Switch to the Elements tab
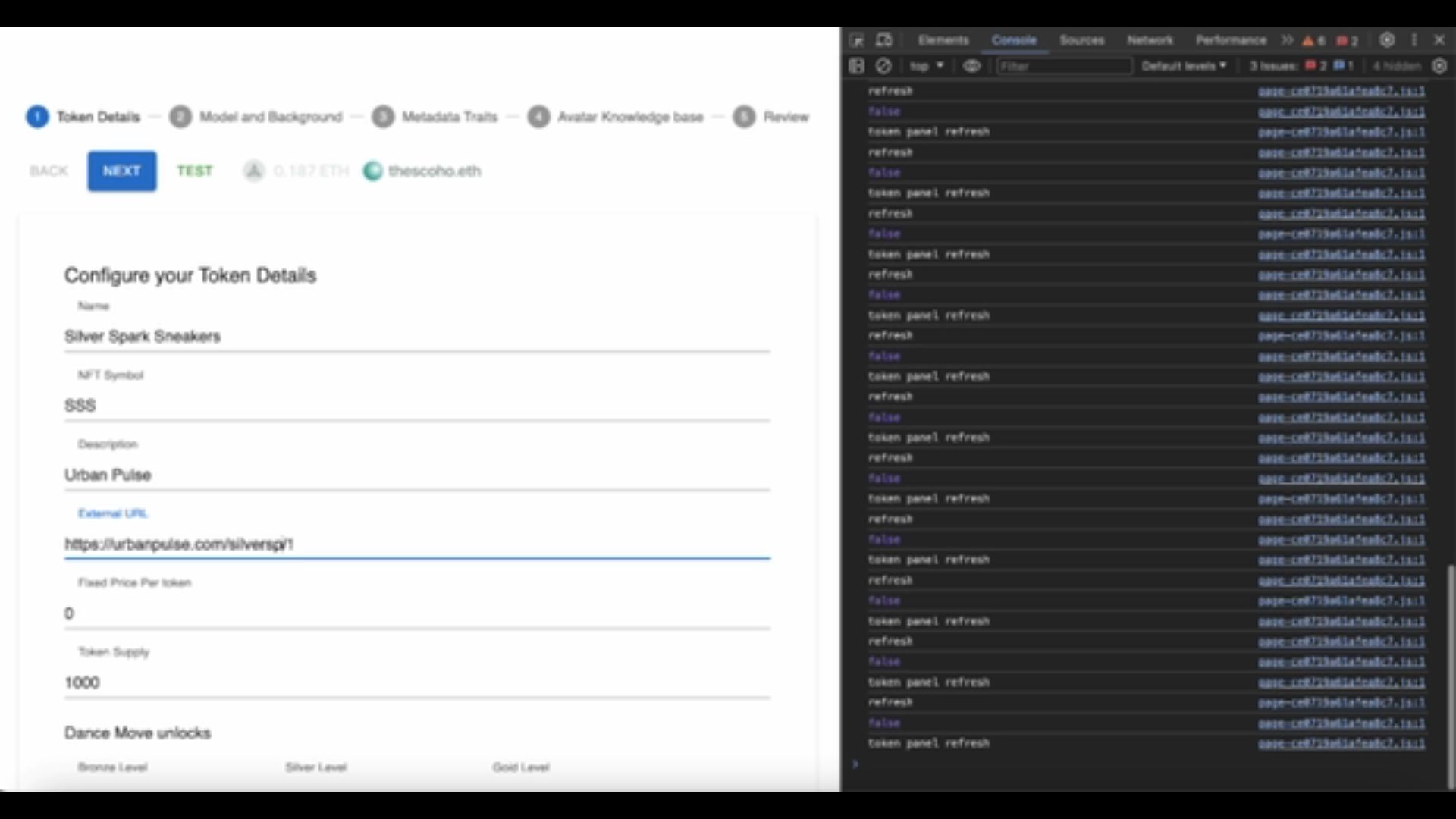The image size is (1456, 819). 943,40
